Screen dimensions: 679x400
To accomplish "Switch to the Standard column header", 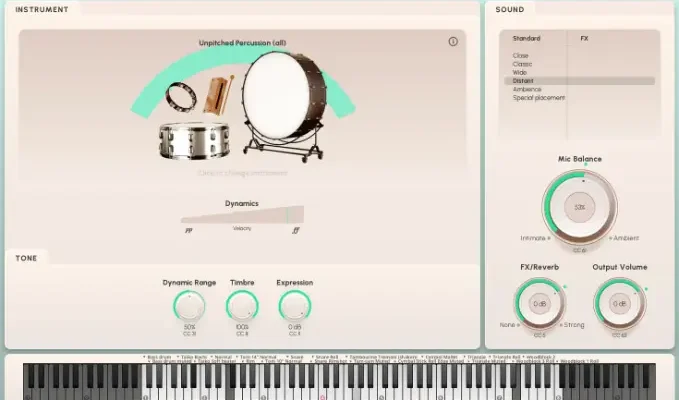I will point(526,38).
